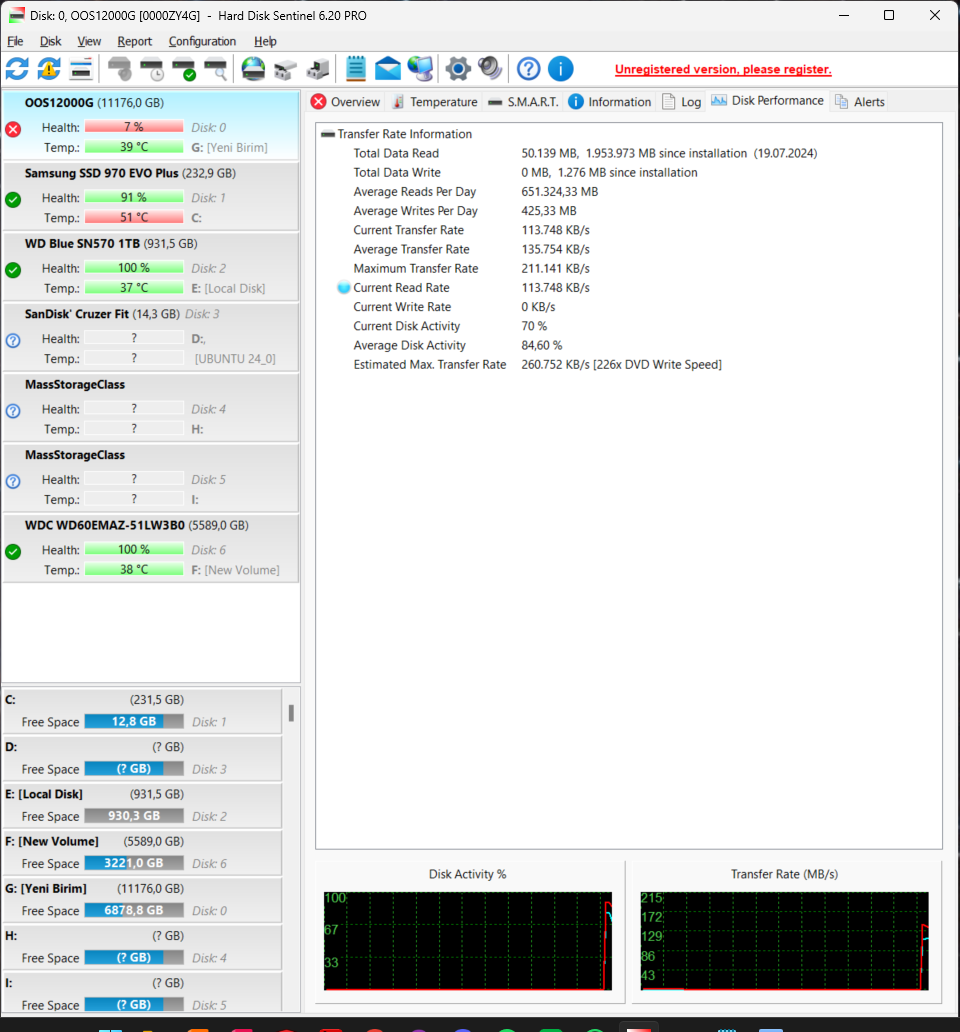Select the Total Data Read row
Viewport: 960px width, 1032px height.
click(x=585, y=153)
